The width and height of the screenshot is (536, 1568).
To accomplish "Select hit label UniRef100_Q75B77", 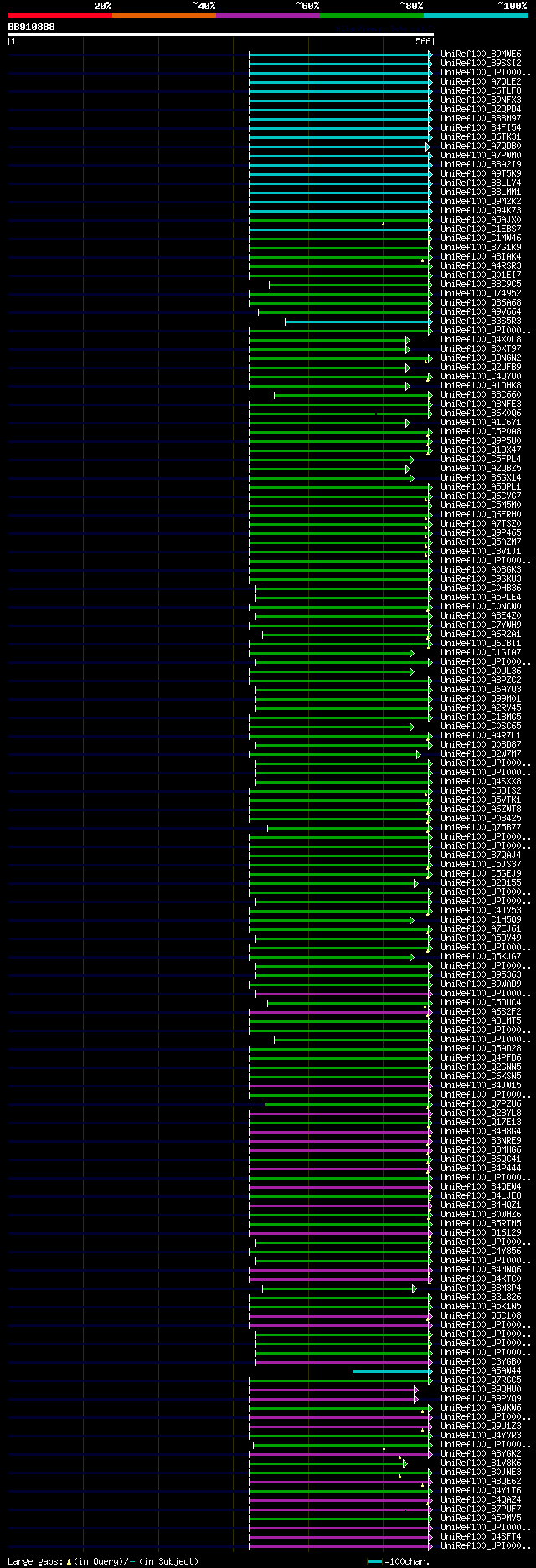I will 481,827.
